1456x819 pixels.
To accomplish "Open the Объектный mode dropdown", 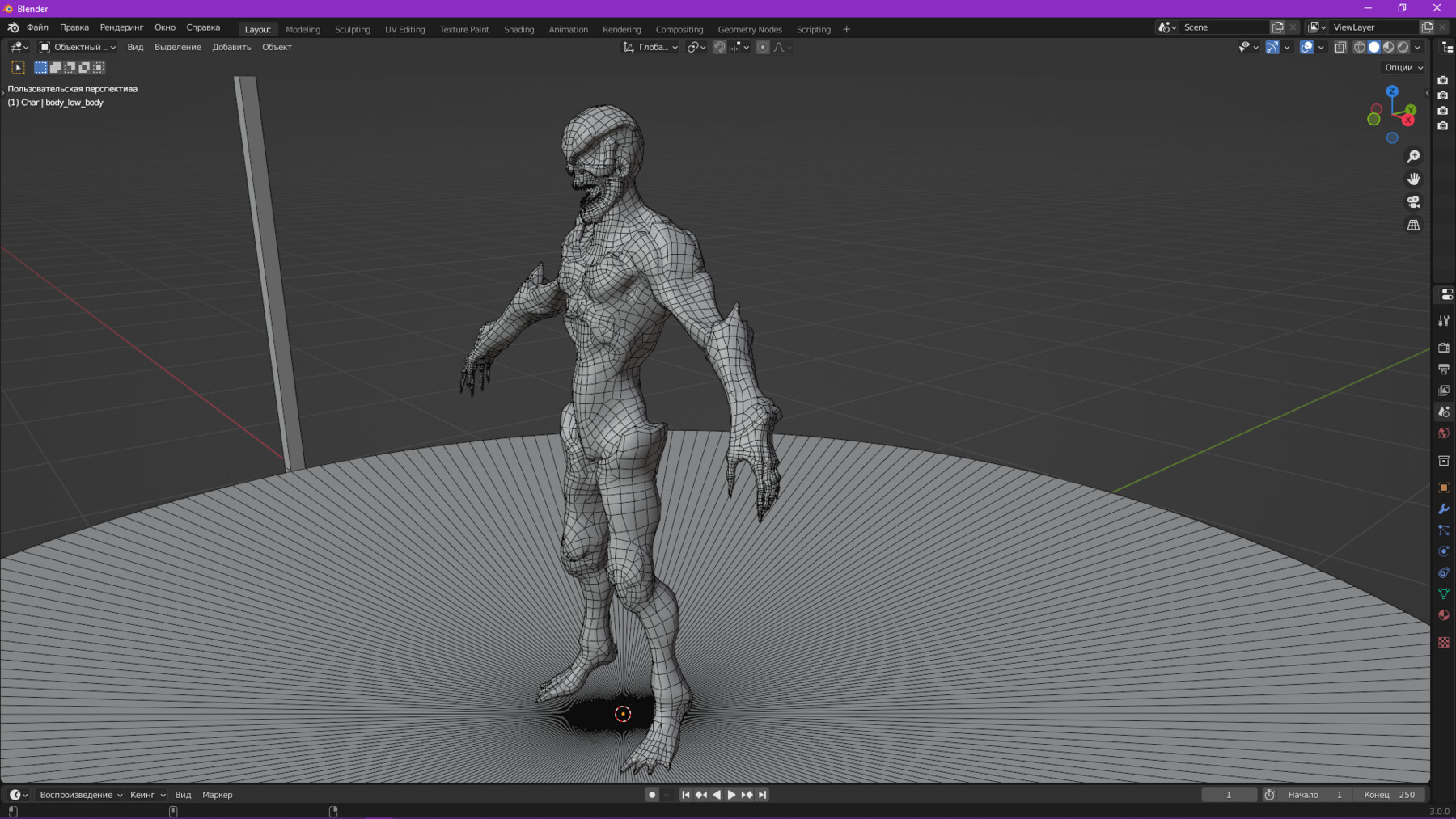I will 77,47.
